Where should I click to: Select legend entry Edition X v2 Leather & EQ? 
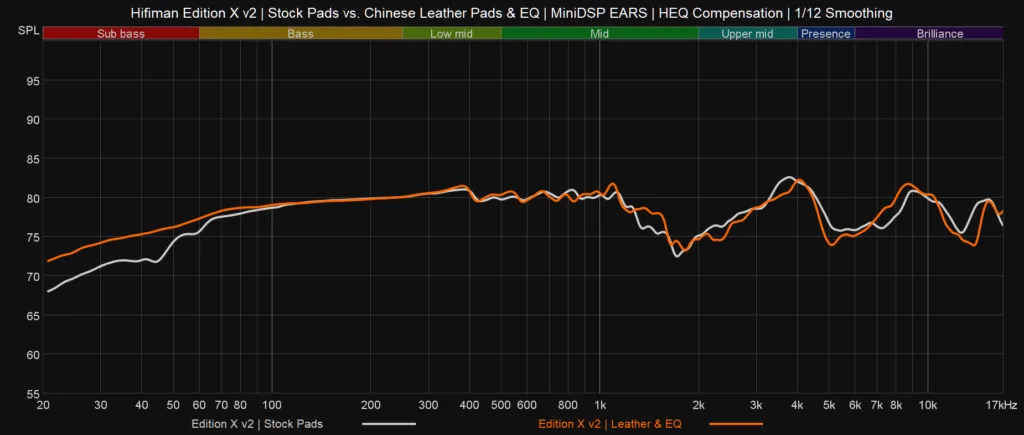coord(610,424)
